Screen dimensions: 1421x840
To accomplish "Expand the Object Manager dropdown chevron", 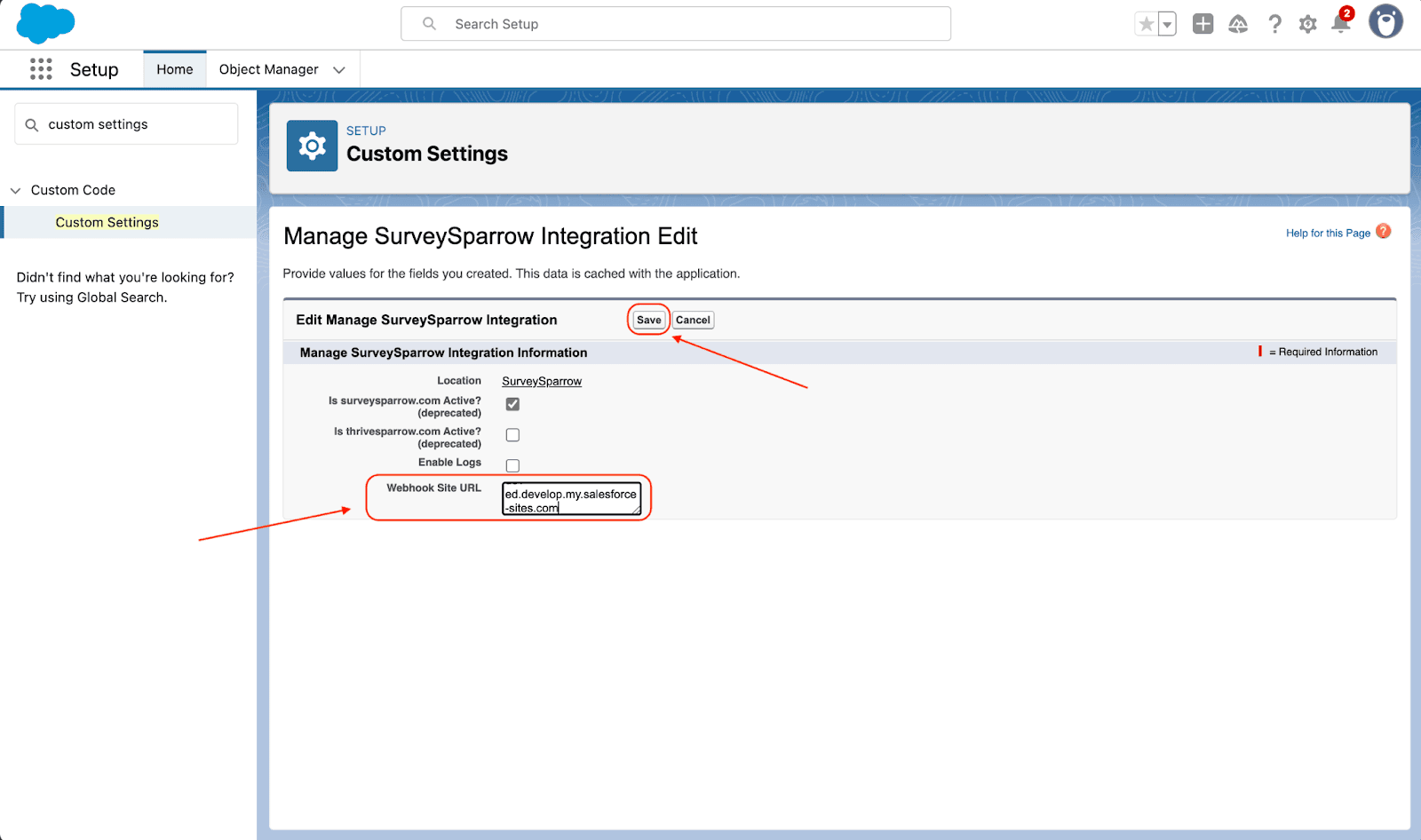I will click(339, 70).
